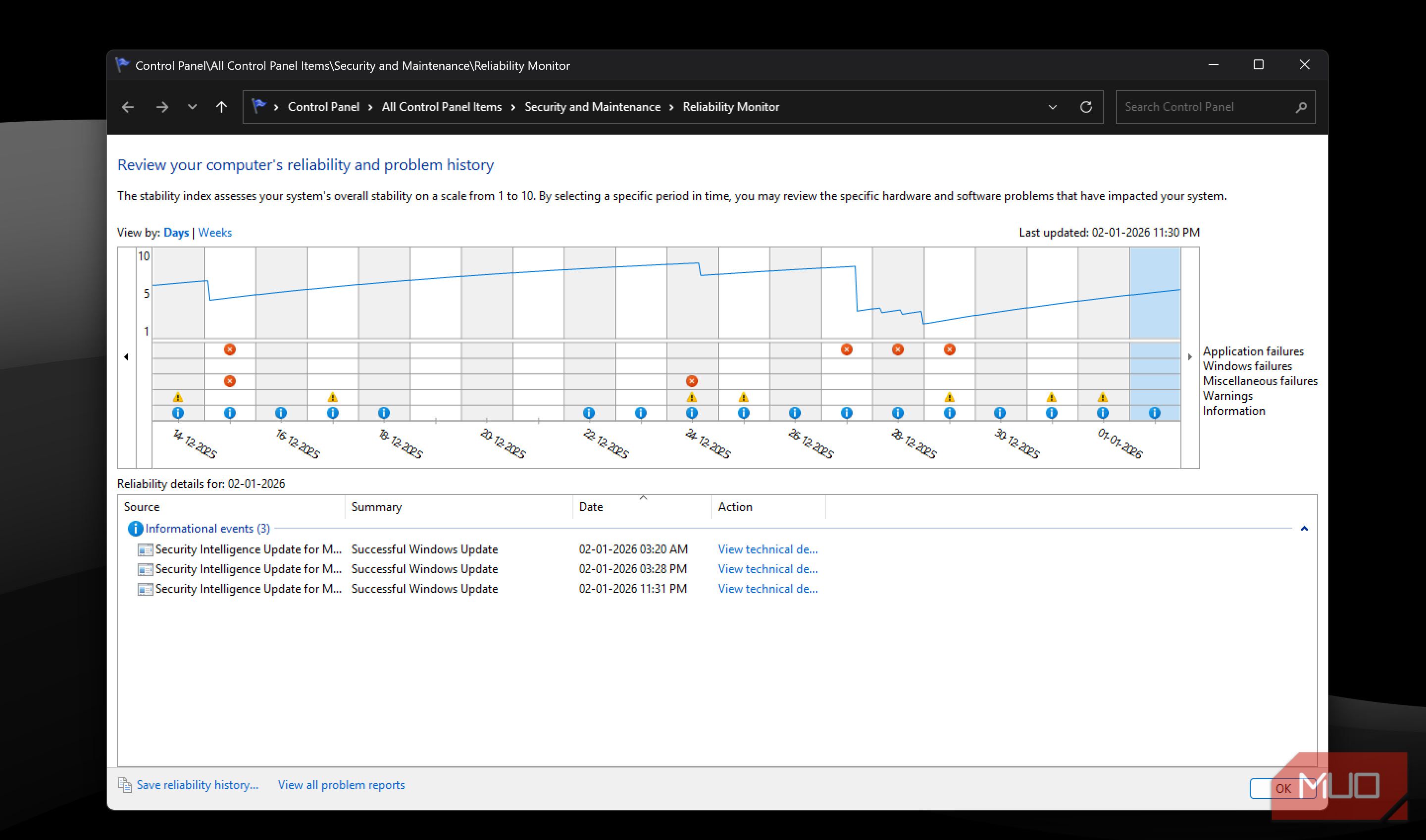Switch chart view to Weeks
This screenshot has height=840, width=1426.
click(214, 233)
